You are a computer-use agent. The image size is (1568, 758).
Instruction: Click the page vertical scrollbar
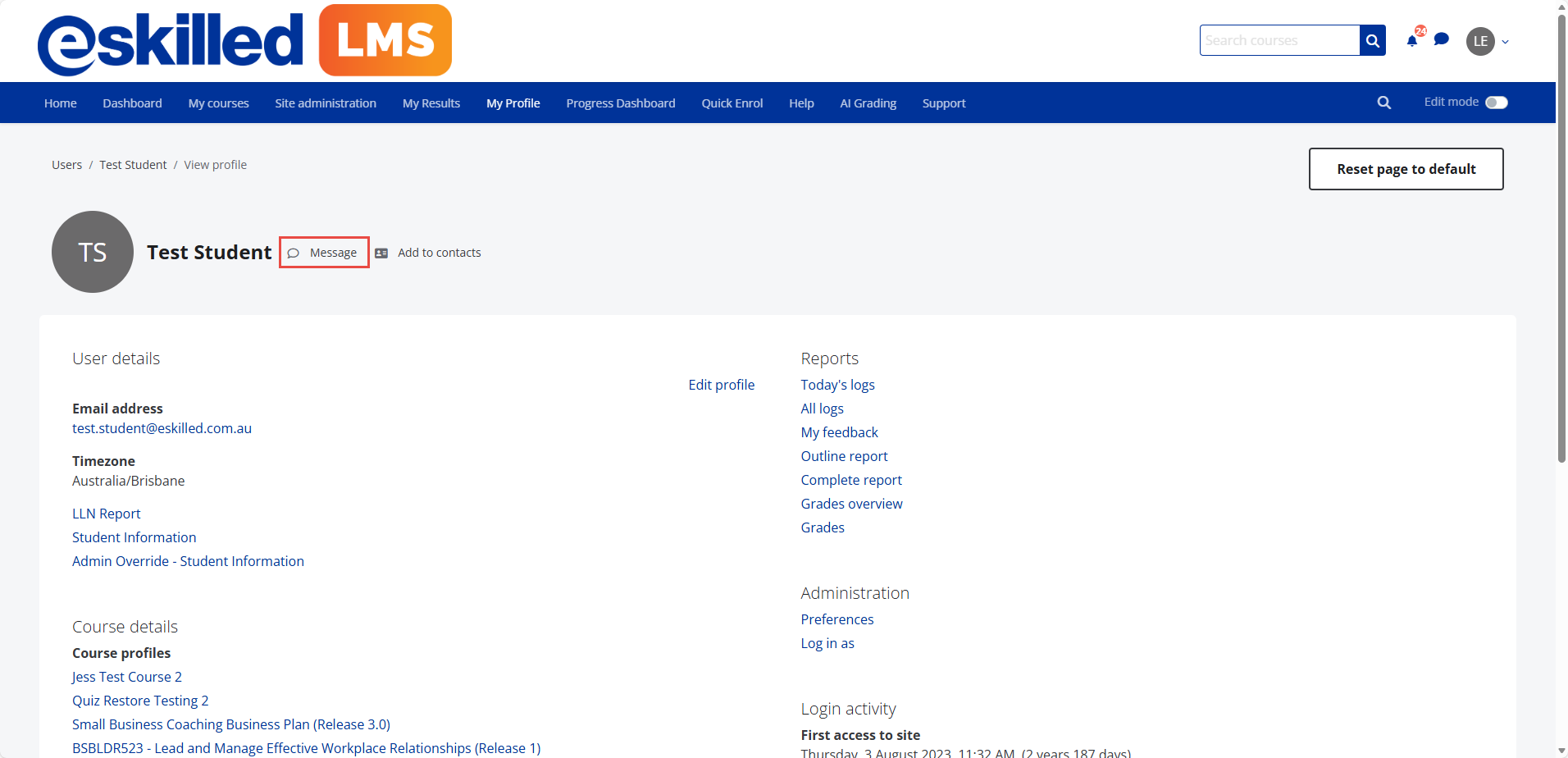click(1561, 246)
